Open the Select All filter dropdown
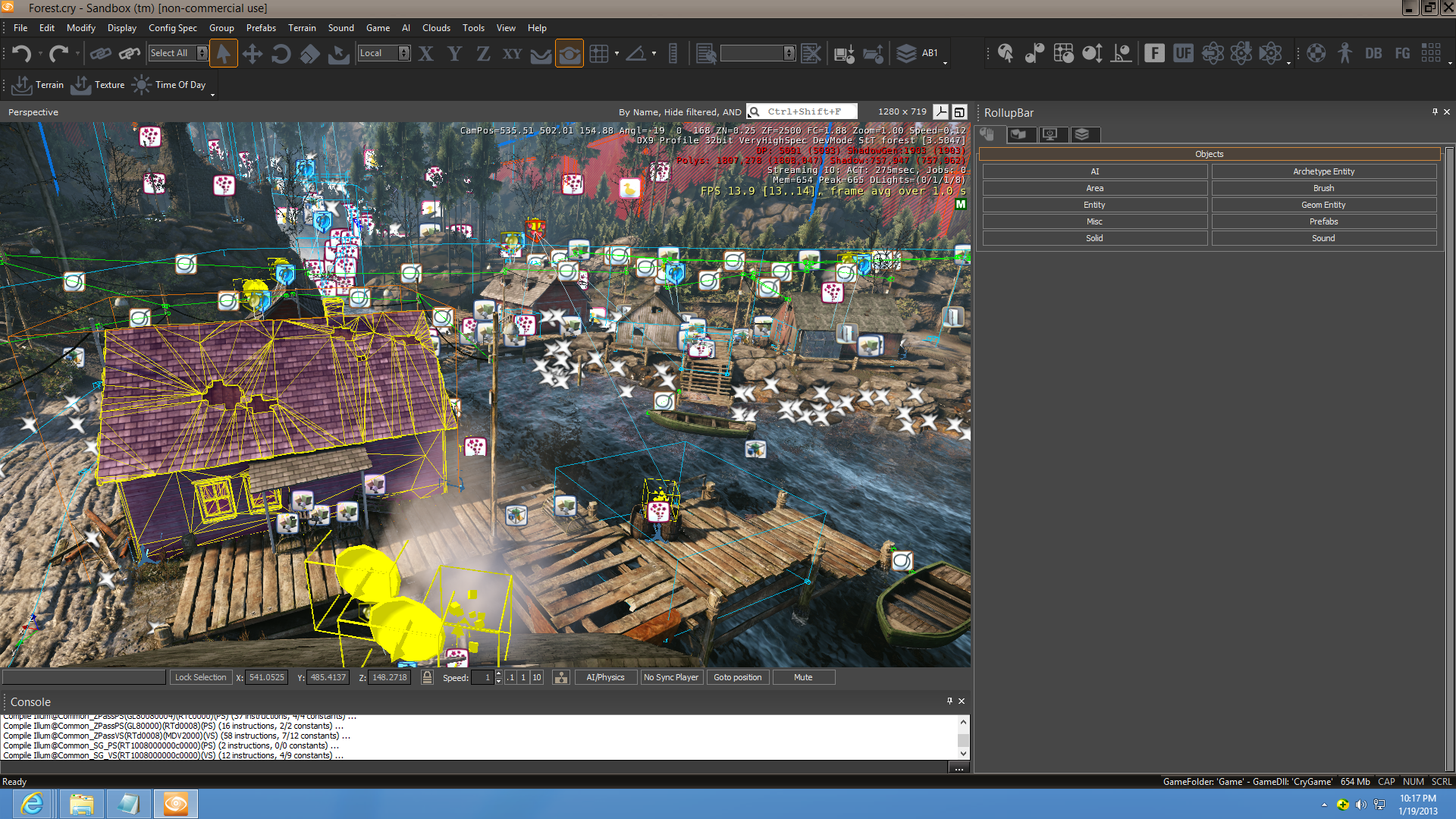The image size is (1456, 819). [x=200, y=53]
